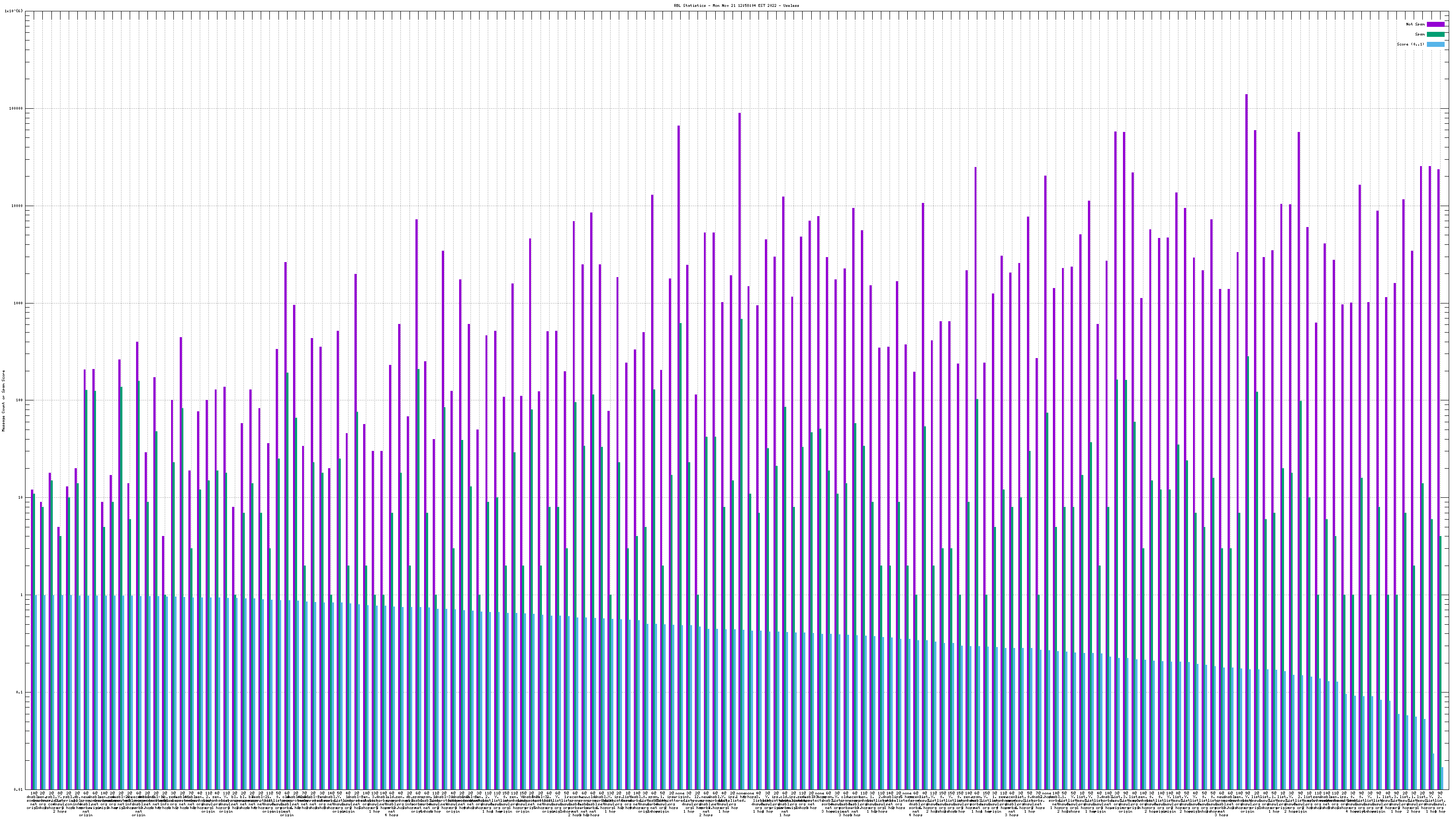Viewport: 1456px width, 819px height.
Task: Select the 'Spam' text beside green swatch
Action: (x=1420, y=35)
